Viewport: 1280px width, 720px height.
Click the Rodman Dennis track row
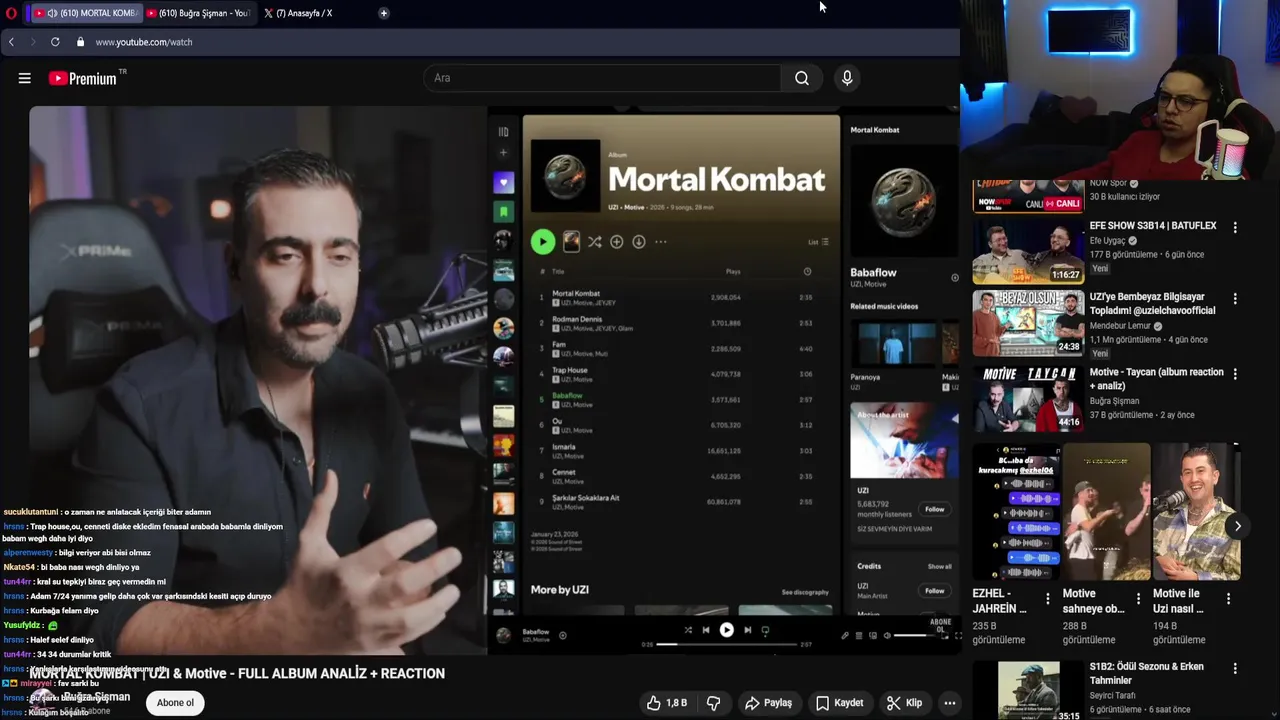682,323
